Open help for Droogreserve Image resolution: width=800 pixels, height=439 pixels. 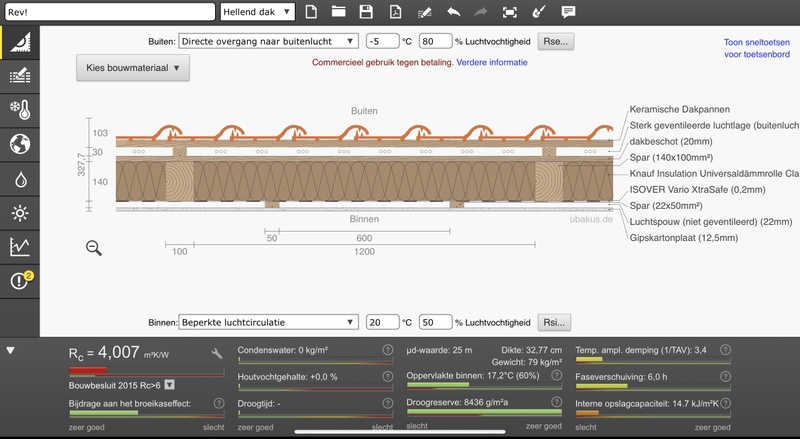[x=557, y=402]
